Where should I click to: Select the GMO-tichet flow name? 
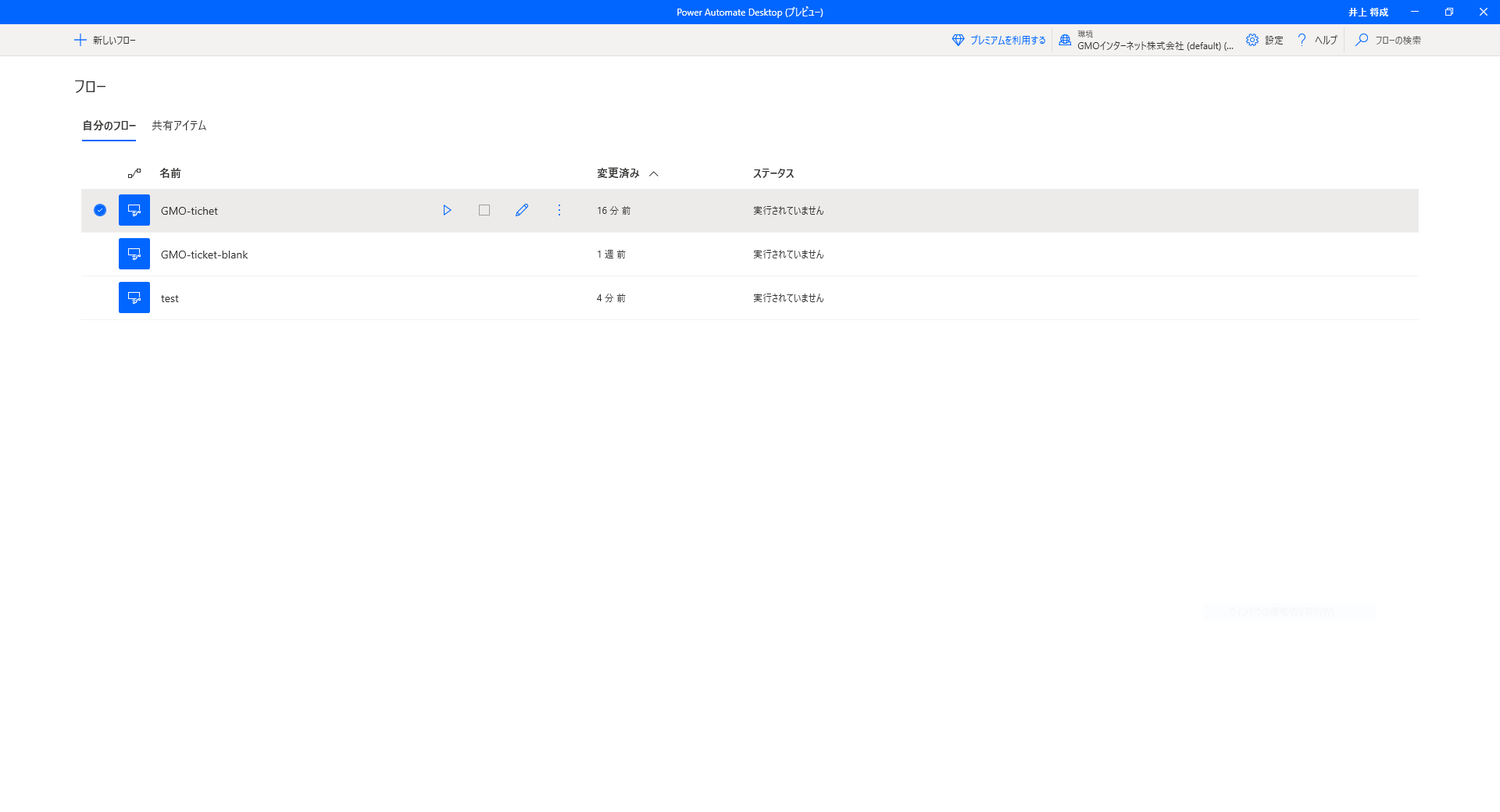pyautogui.click(x=189, y=211)
